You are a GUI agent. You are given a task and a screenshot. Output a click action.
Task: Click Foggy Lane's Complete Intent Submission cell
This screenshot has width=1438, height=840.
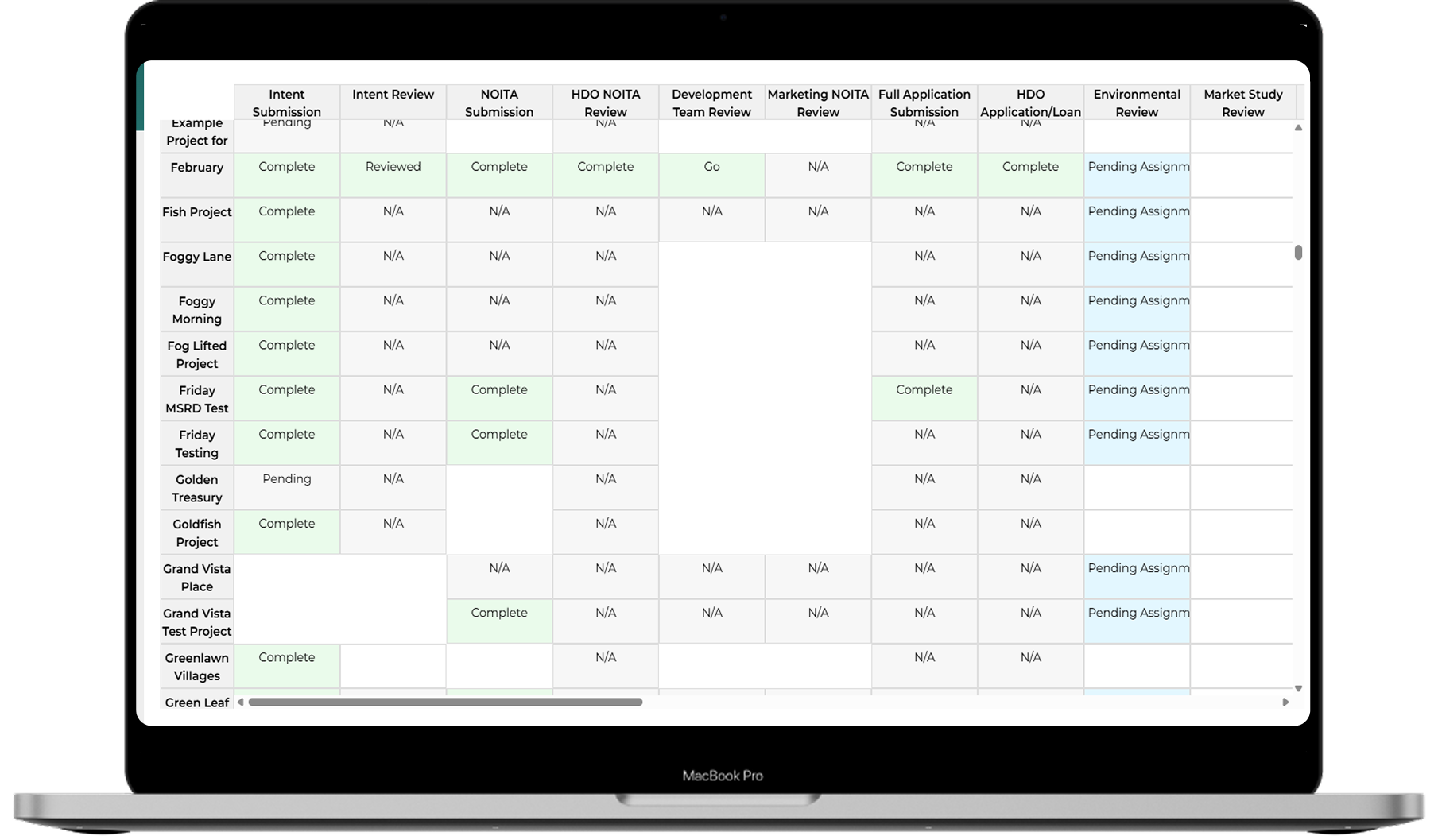click(x=287, y=265)
